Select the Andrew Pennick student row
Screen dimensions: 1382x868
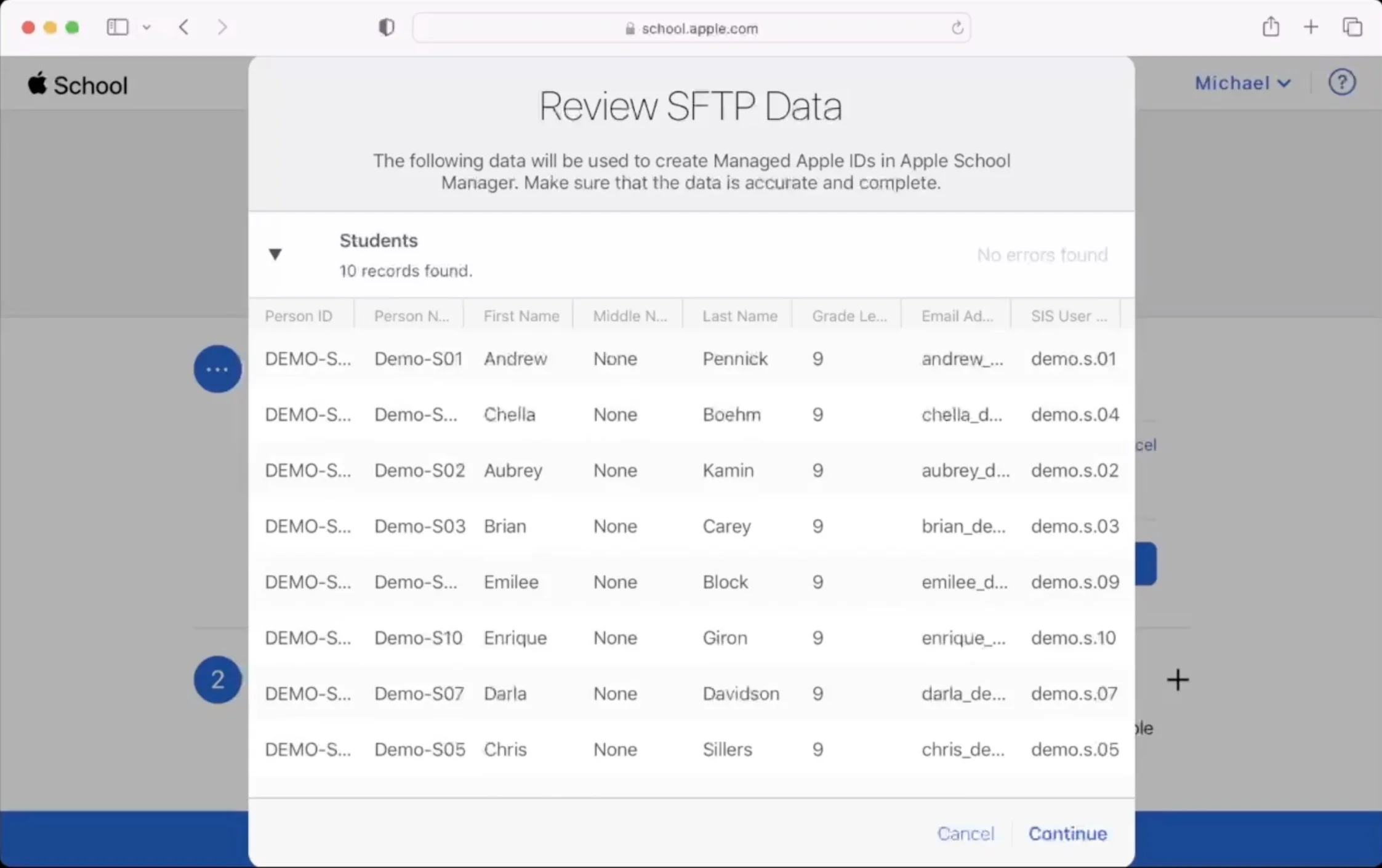(x=691, y=359)
